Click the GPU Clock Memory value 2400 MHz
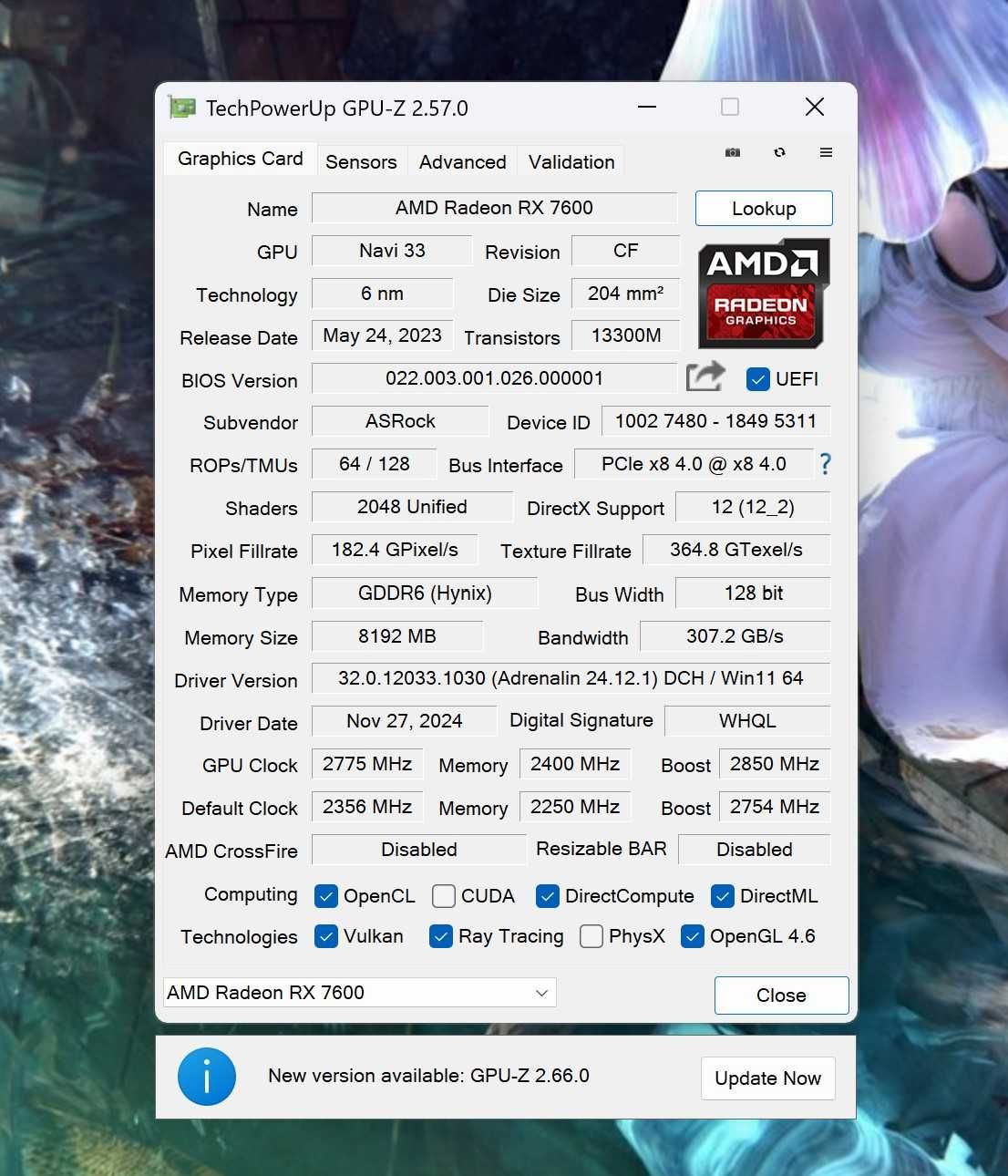The width and height of the screenshot is (1008, 1176). pos(575,764)
